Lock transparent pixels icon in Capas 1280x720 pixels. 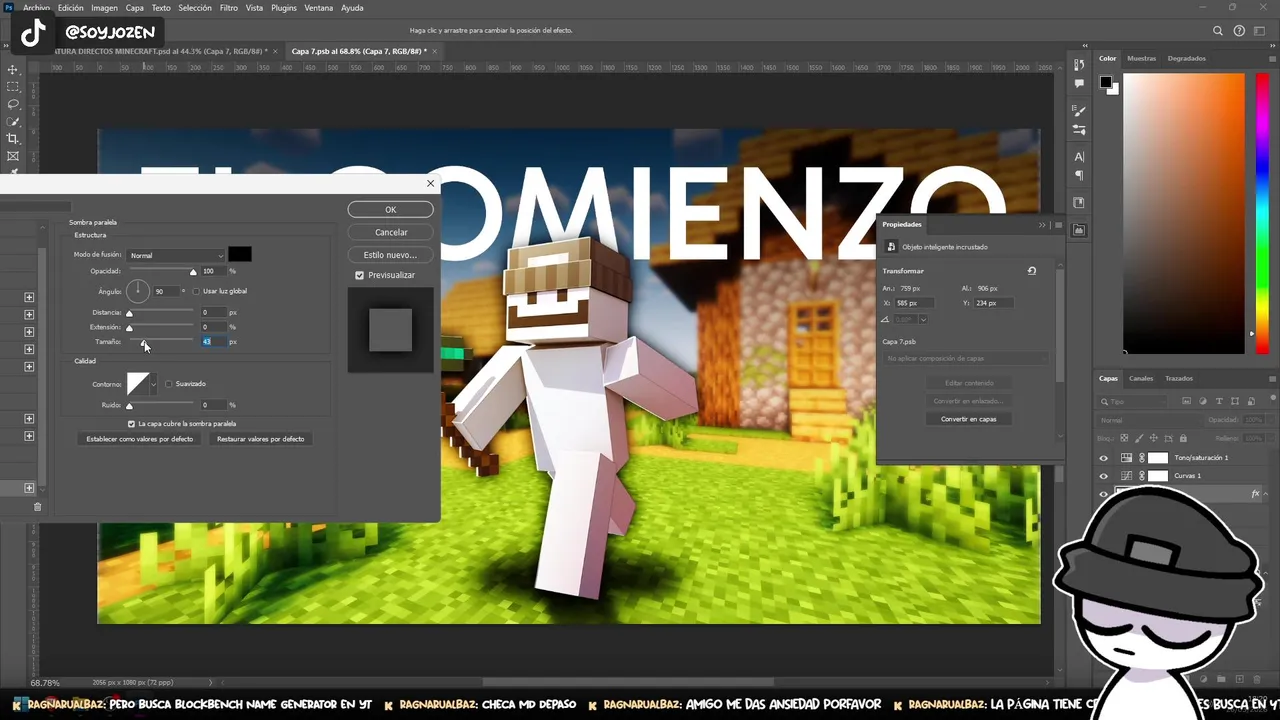click(x=1125, y=438)
